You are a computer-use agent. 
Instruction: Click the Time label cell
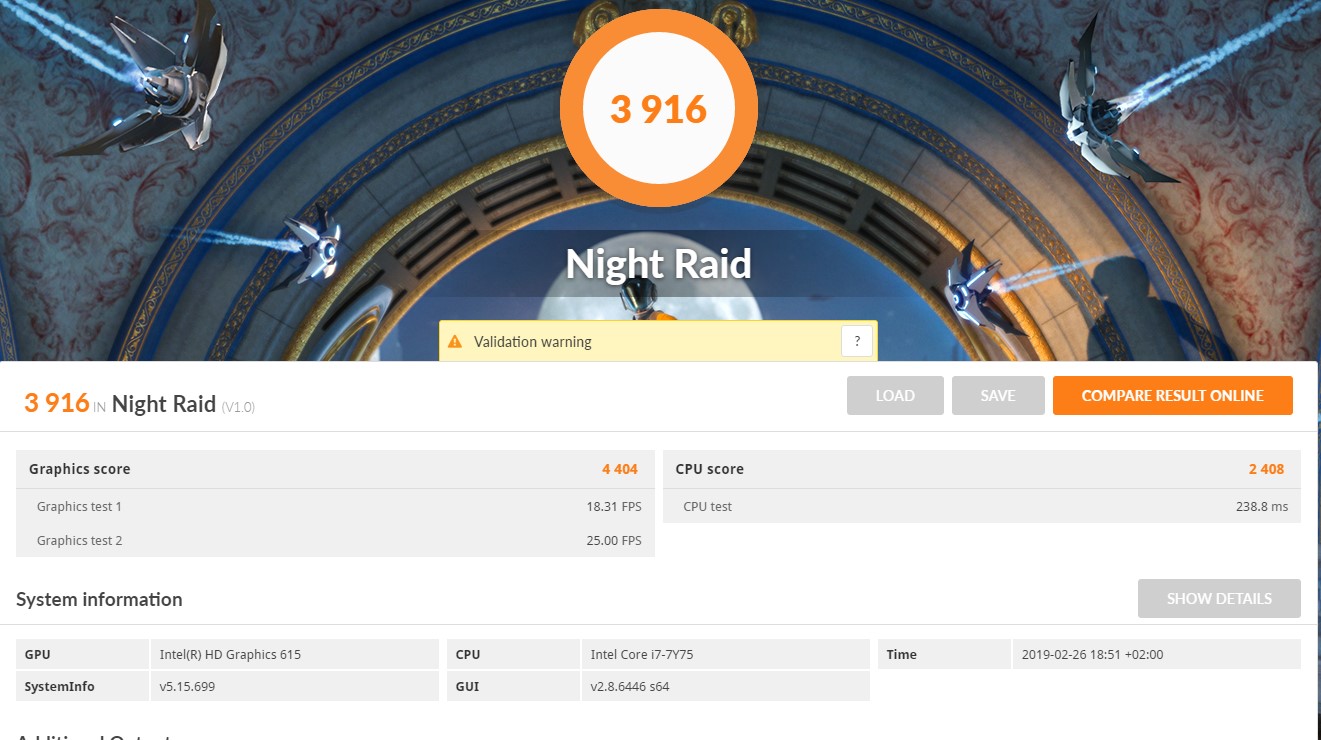[x=945, y=654]
